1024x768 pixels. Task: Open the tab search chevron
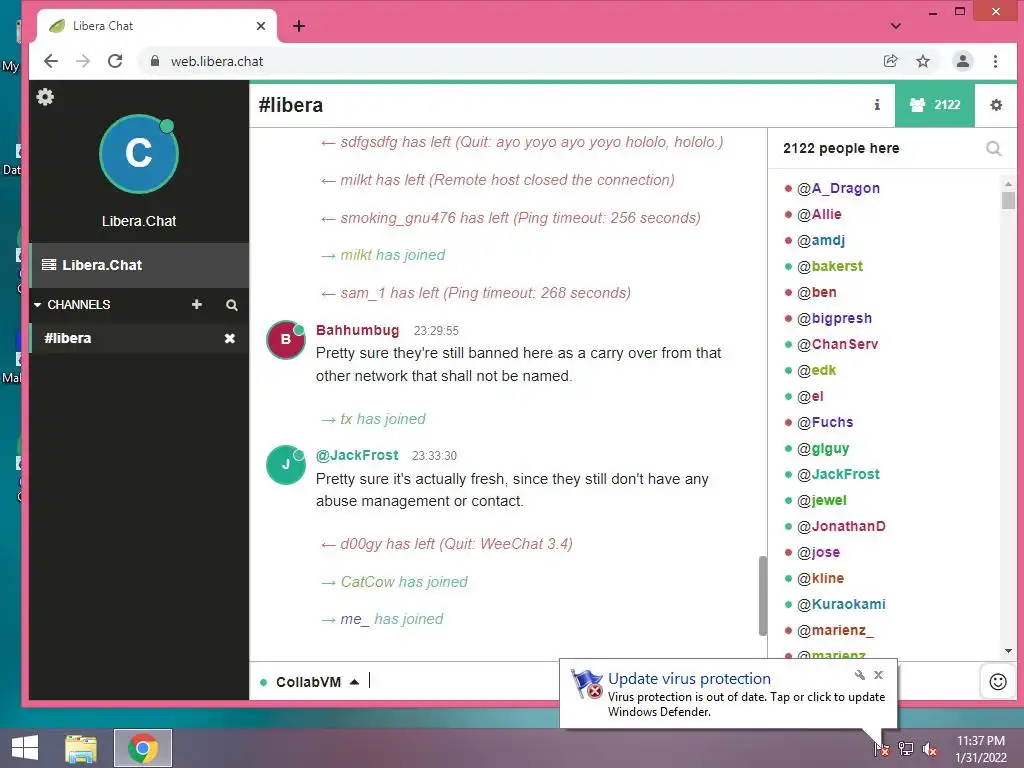pyautogui.click(x=896, y=26)
